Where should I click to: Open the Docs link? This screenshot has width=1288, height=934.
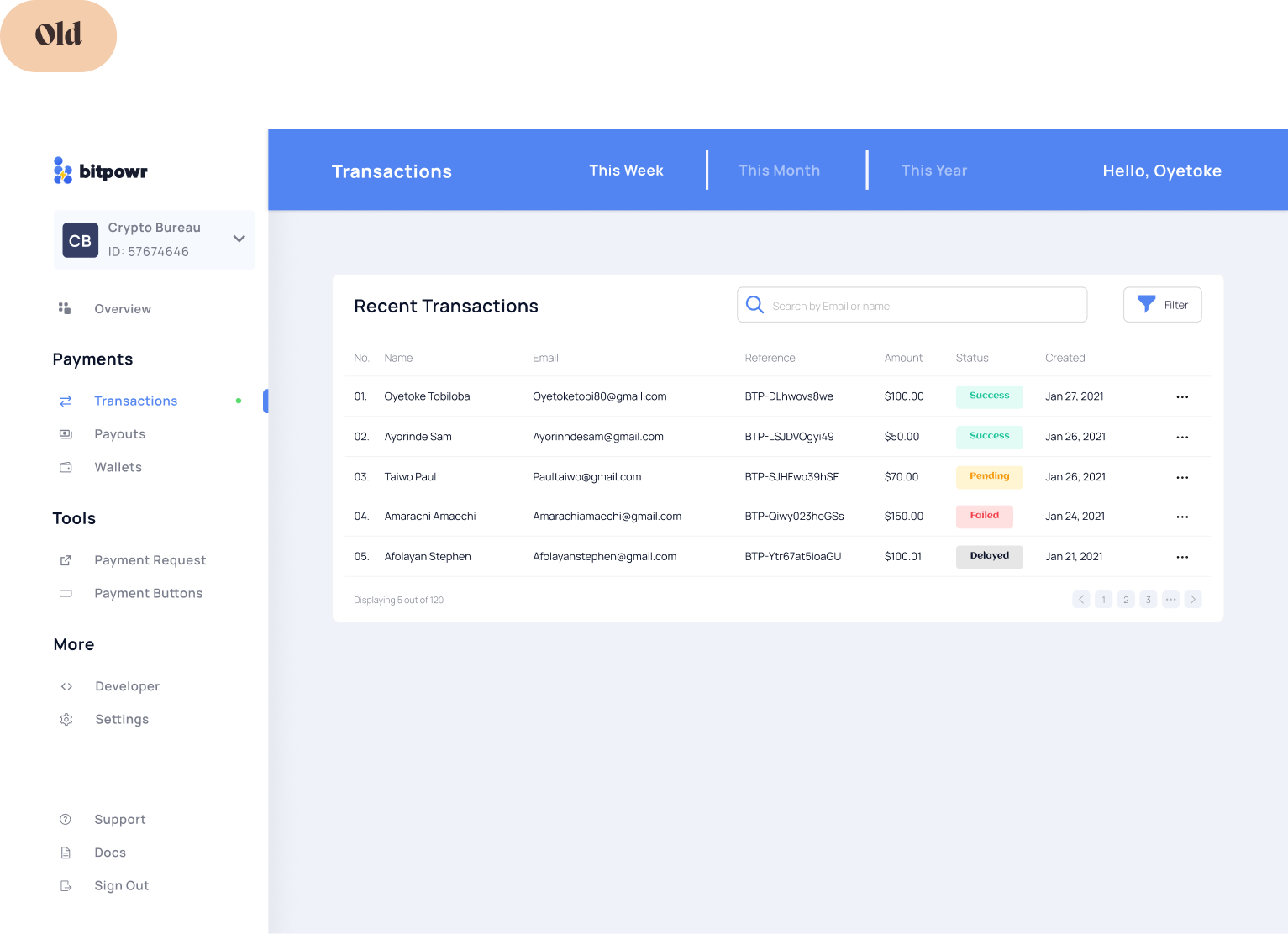point(110,853)
